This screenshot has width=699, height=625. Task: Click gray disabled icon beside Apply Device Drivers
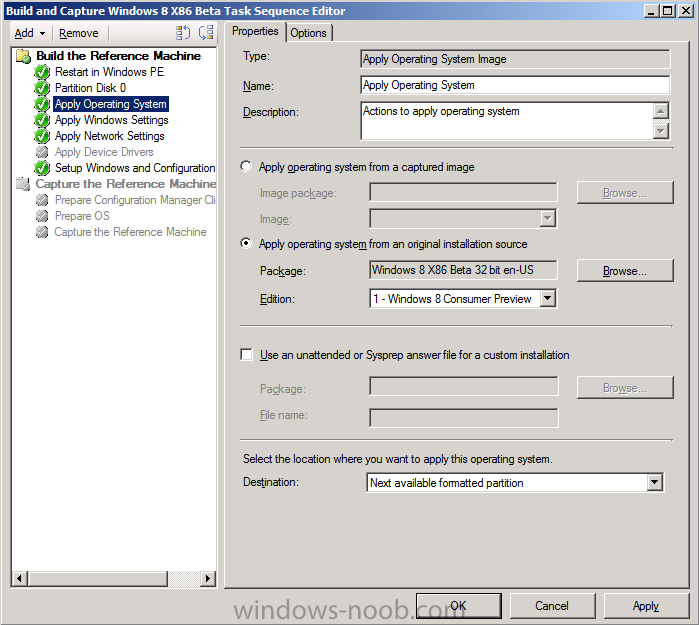42,152
